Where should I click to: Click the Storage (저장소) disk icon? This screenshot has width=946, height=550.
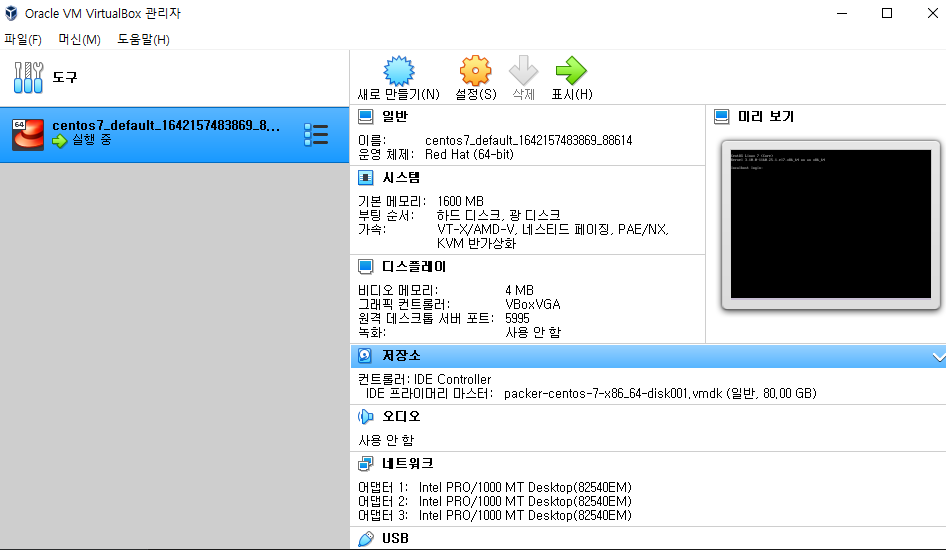[x=365, y=356]
